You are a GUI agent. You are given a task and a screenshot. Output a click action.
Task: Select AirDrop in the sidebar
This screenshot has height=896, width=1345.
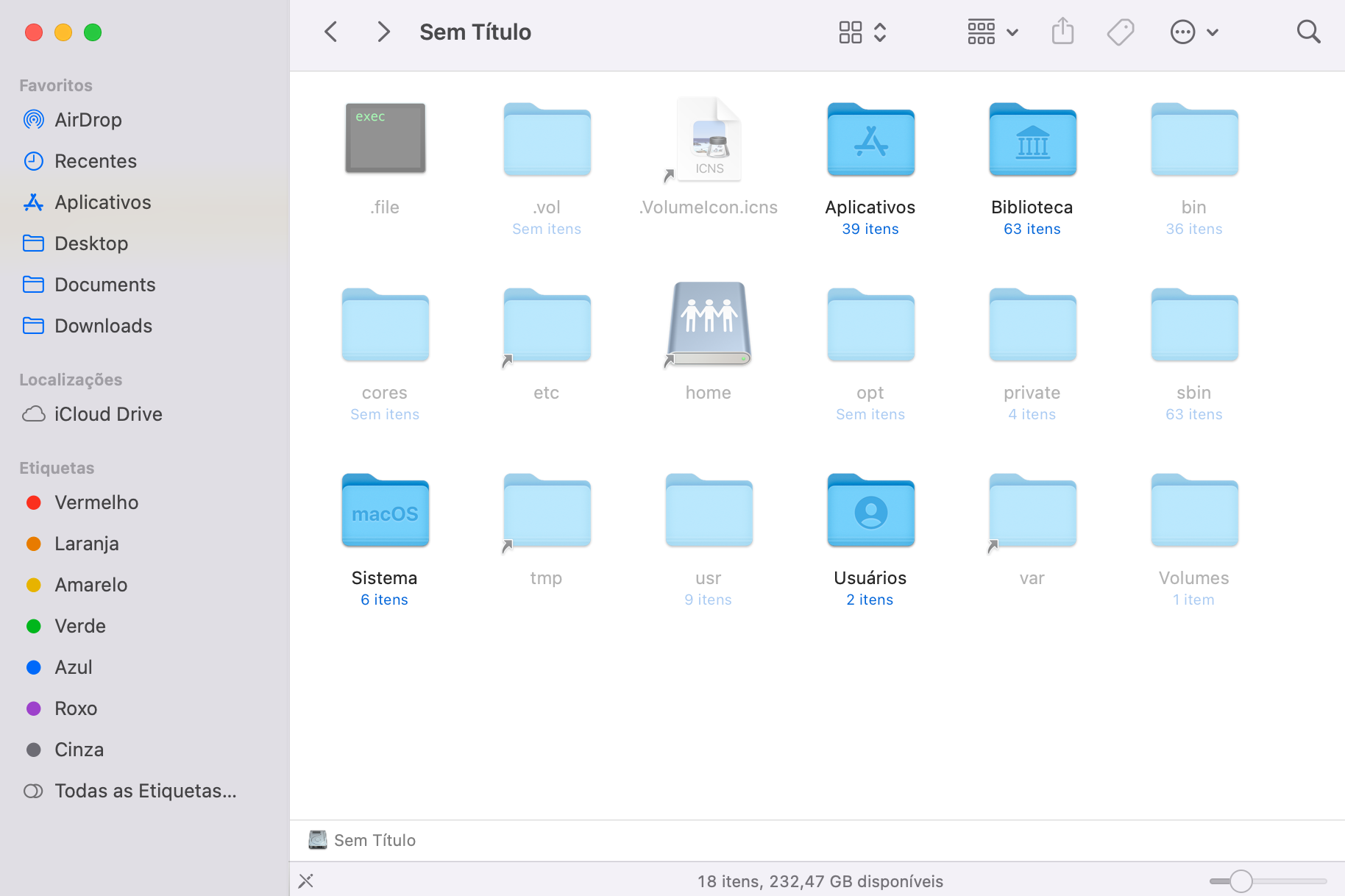[88, 120]
